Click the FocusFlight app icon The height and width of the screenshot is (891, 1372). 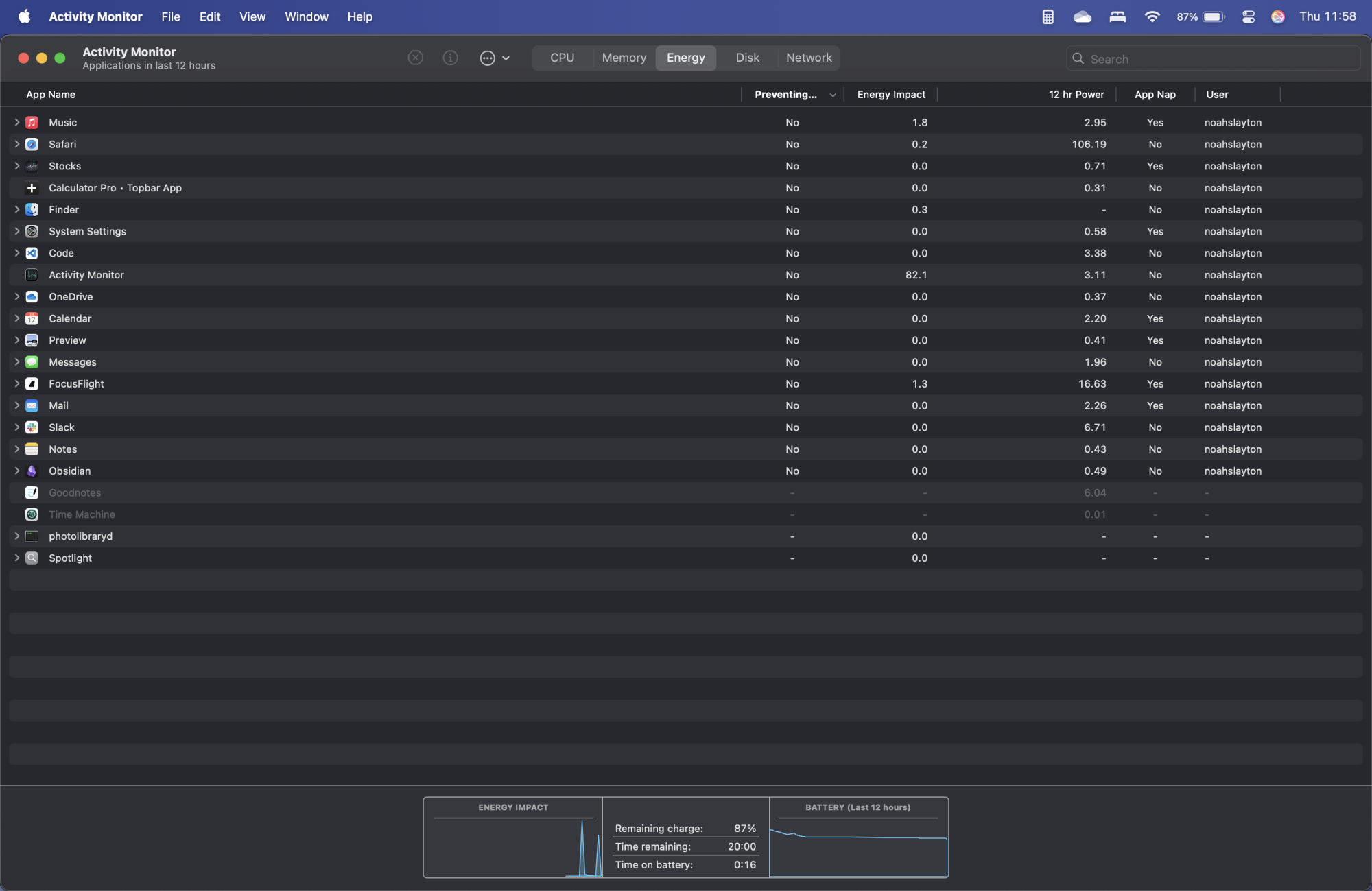32,384
